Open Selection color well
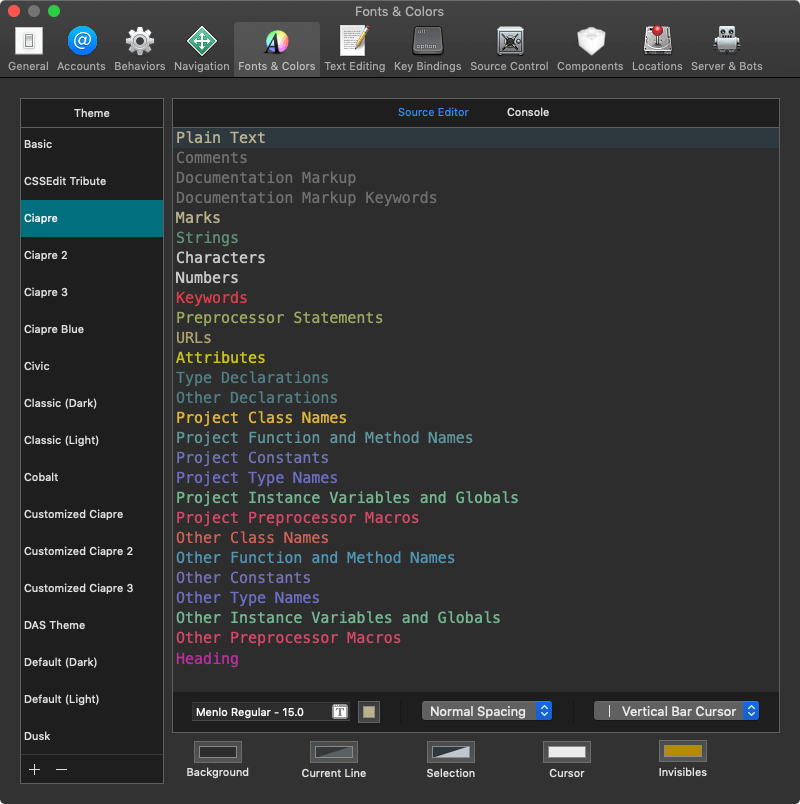 (x=451, y=752)
